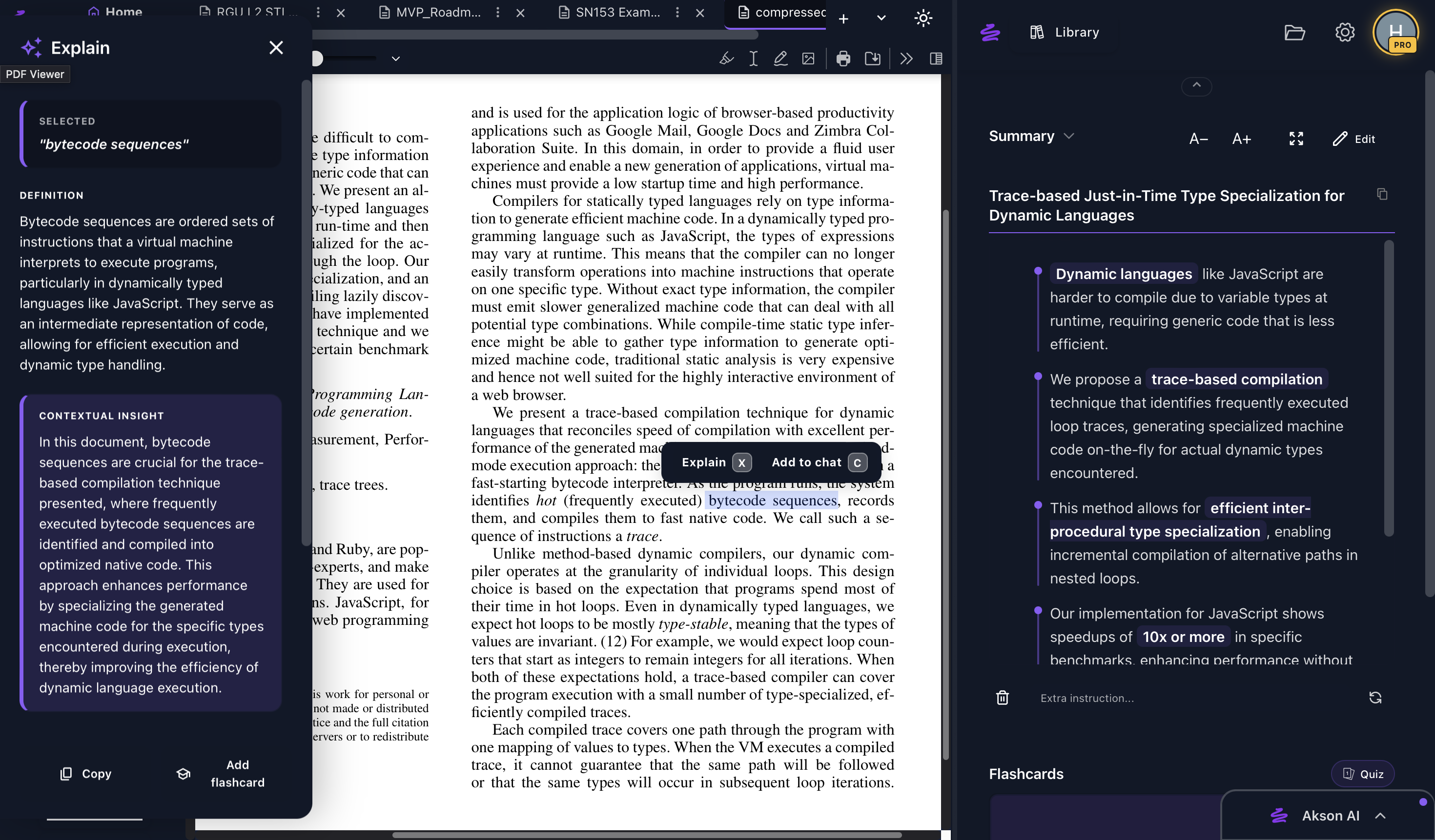
Task: Print the PDF document
Action: pos(843,59)
